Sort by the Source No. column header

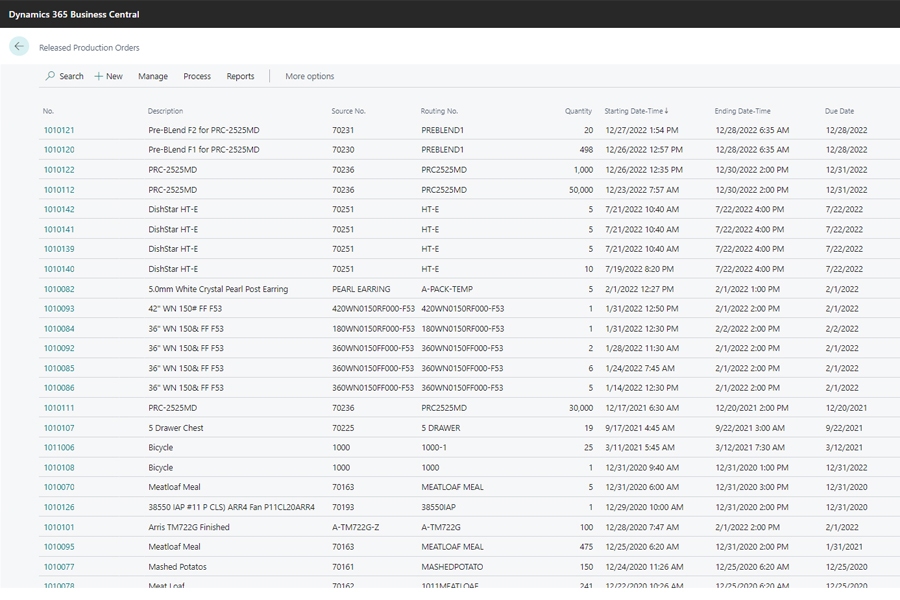point(348,111)
